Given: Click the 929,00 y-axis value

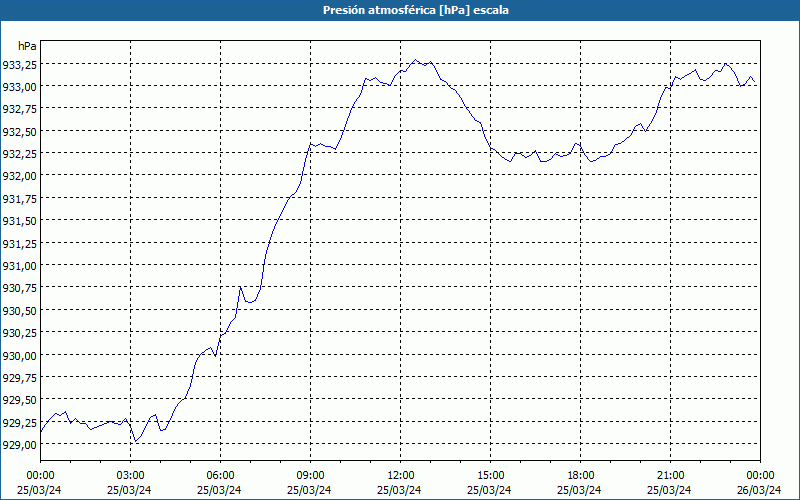Looking at the screenshot, I should (19, 445).
